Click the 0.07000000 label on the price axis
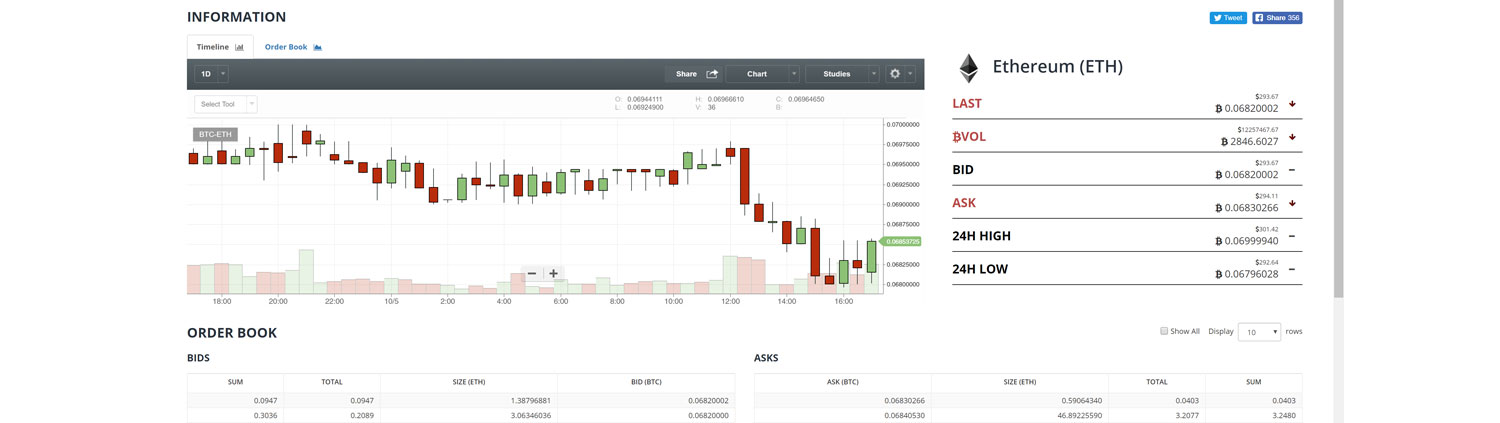 (x=902, y=125)
